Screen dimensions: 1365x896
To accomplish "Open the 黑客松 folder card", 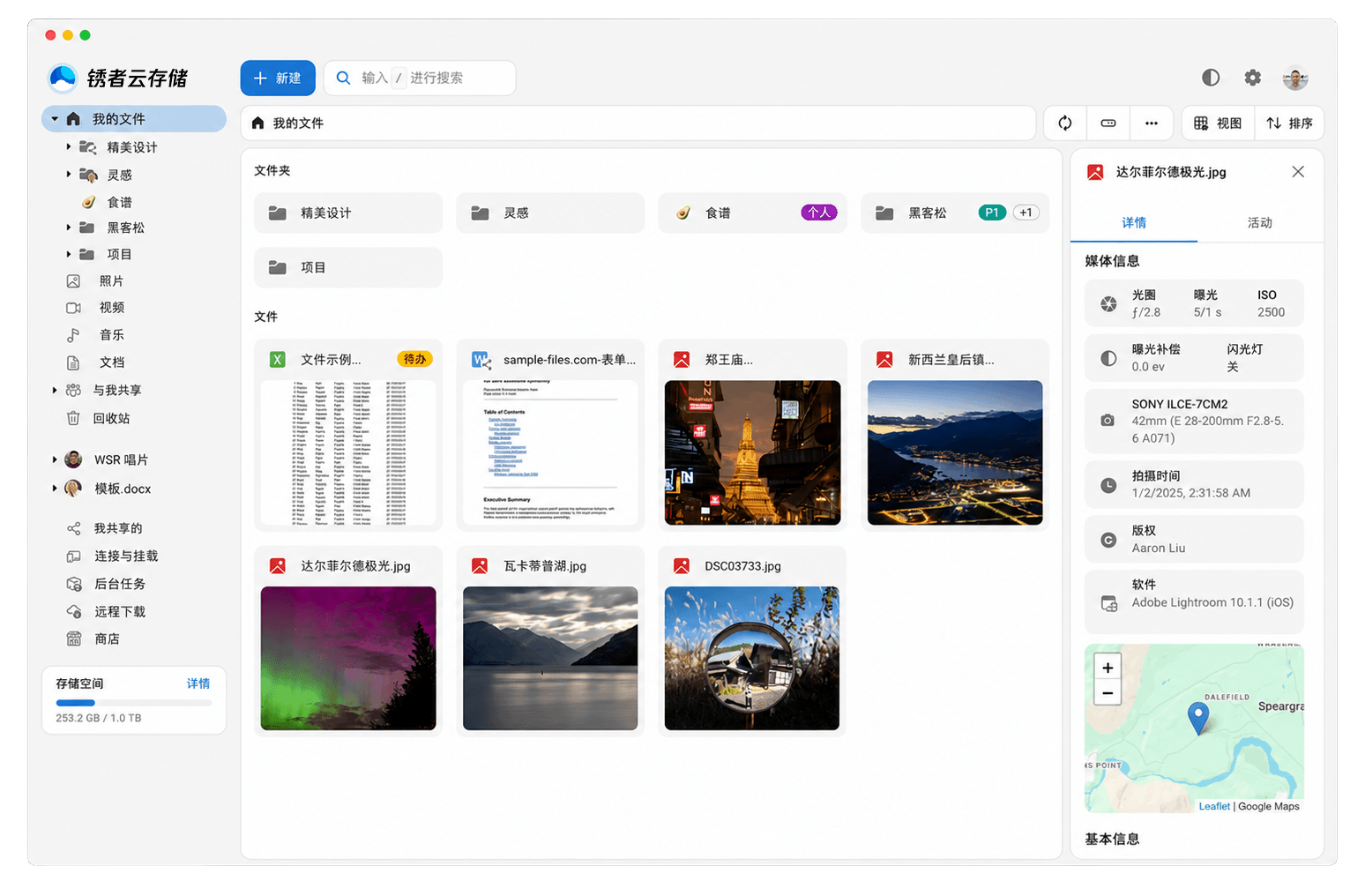I will (955, 213).
